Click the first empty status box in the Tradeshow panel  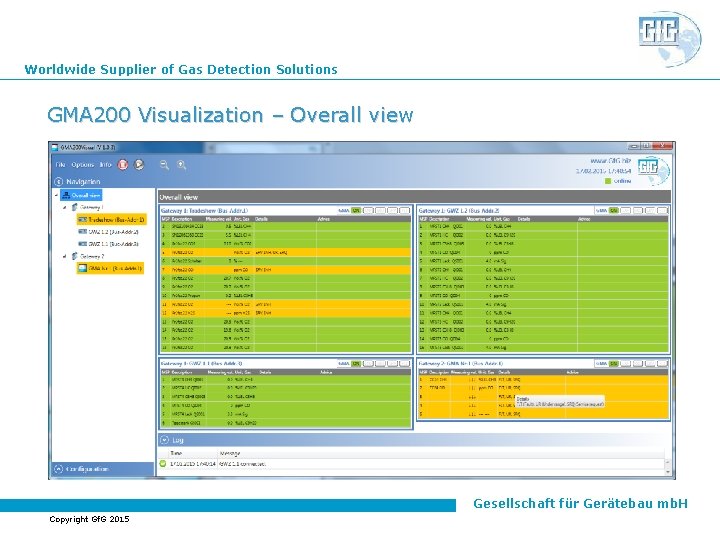tap(368, 210)
